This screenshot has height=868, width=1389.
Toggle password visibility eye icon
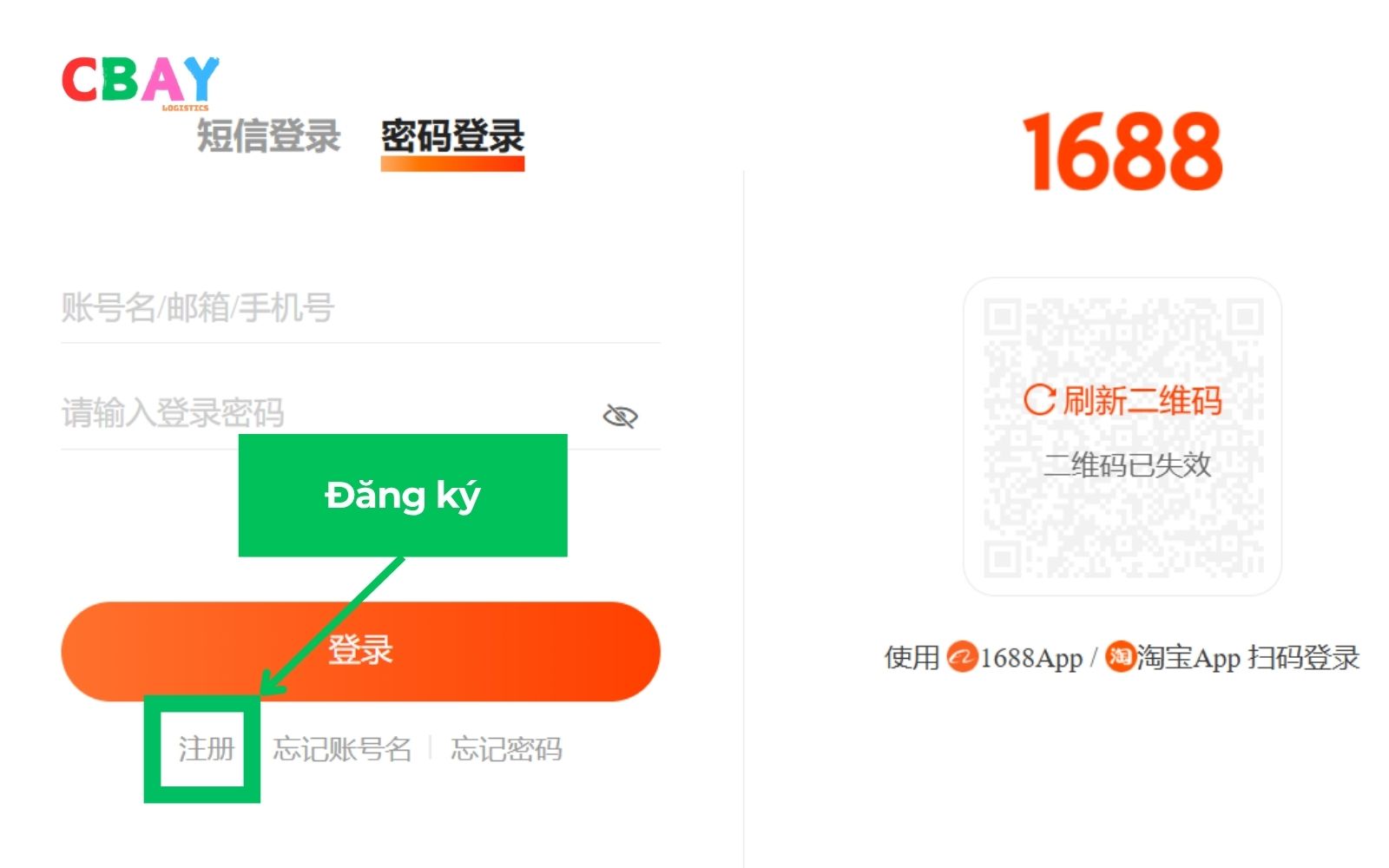[x=620, y=417]
